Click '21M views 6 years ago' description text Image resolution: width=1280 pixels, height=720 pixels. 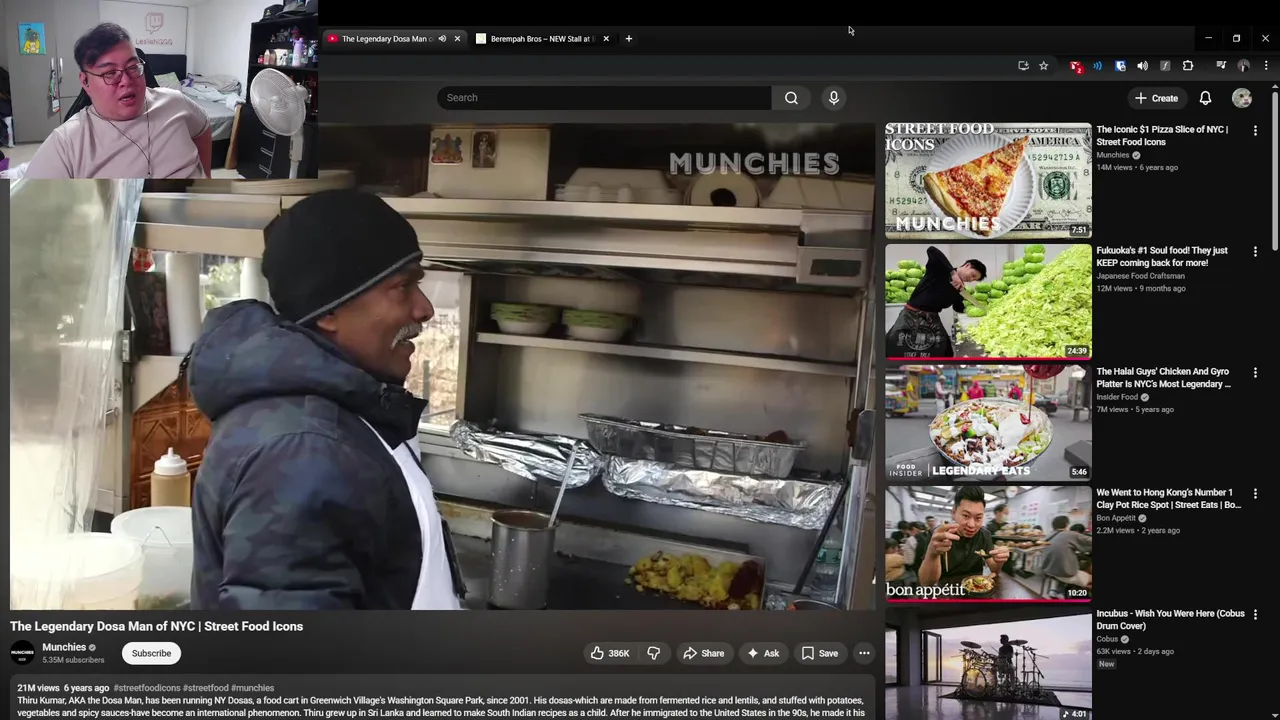click(x=63, y=688)
